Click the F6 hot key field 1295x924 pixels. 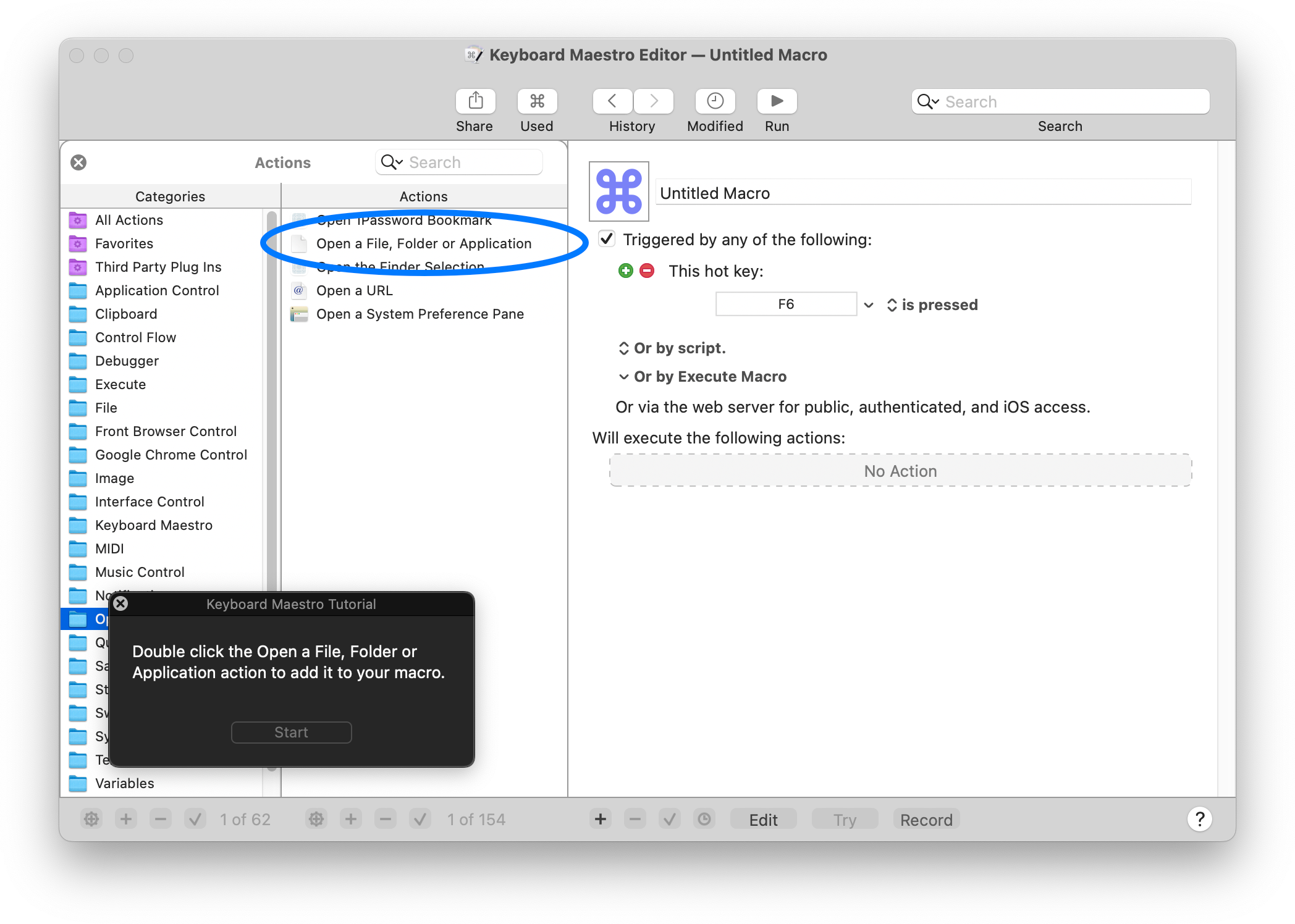(x=786, y=304)
